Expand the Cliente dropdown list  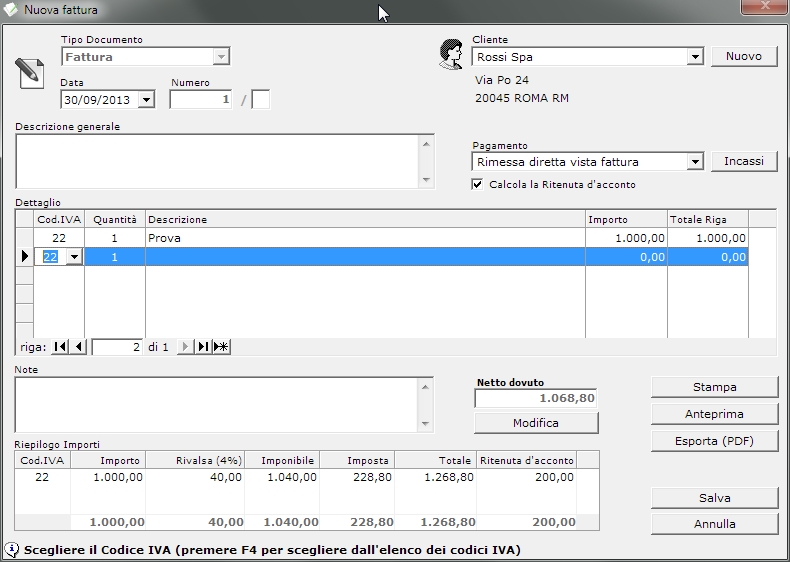tap(695, 57)
